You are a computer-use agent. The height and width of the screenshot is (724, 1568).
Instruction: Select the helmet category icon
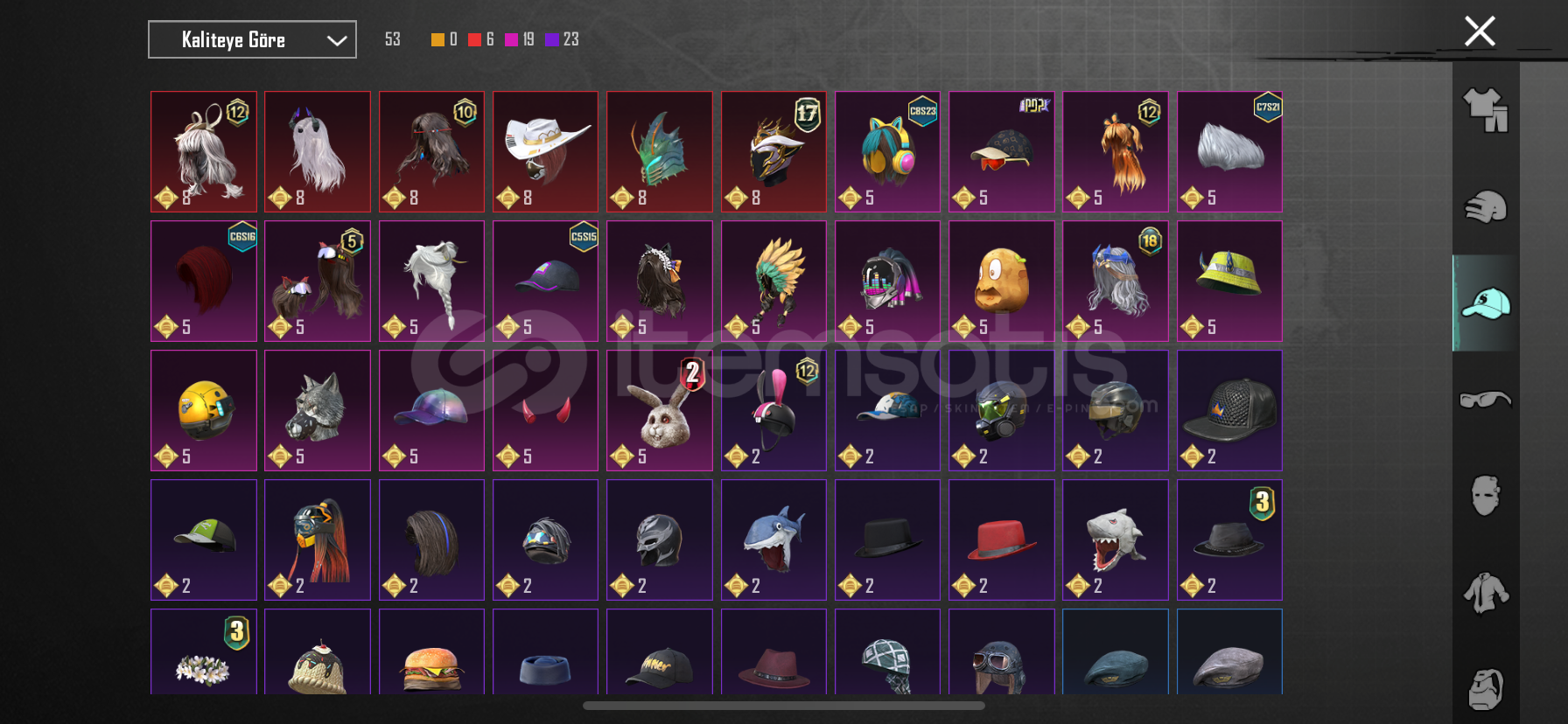pos(1486,207)
